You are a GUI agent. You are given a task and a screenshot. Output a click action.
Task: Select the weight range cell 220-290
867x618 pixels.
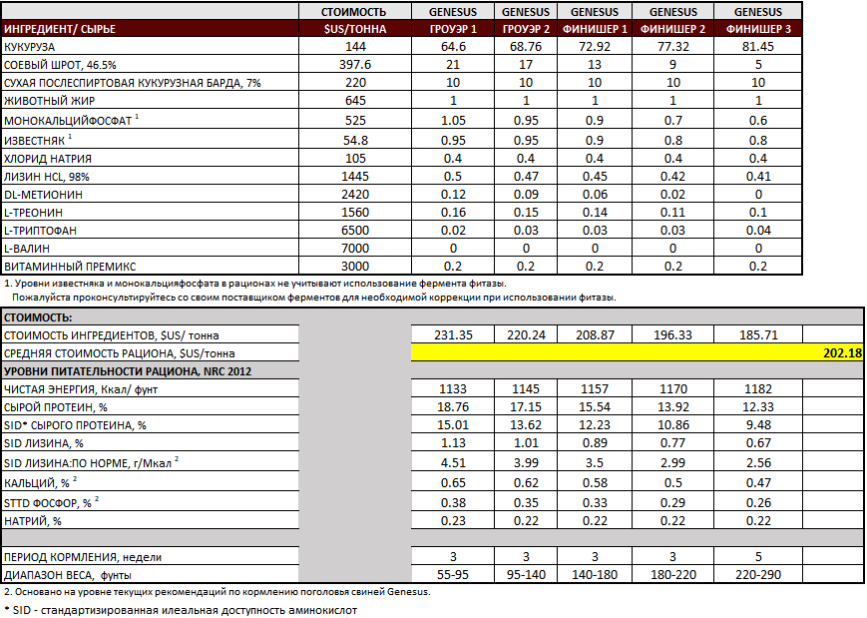(757, 574)
